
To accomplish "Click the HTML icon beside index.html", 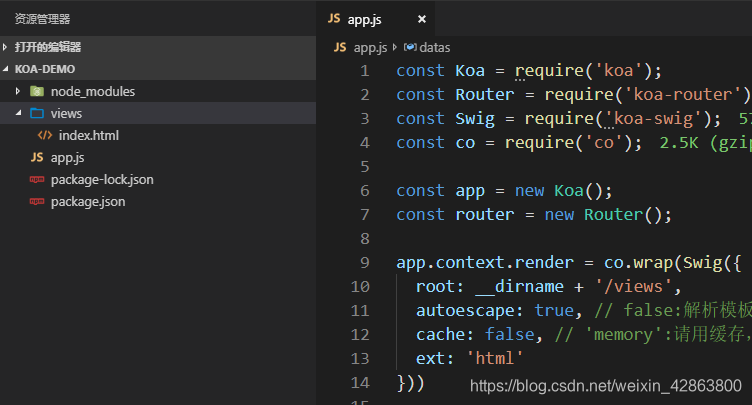I will (x=45, y=135).
